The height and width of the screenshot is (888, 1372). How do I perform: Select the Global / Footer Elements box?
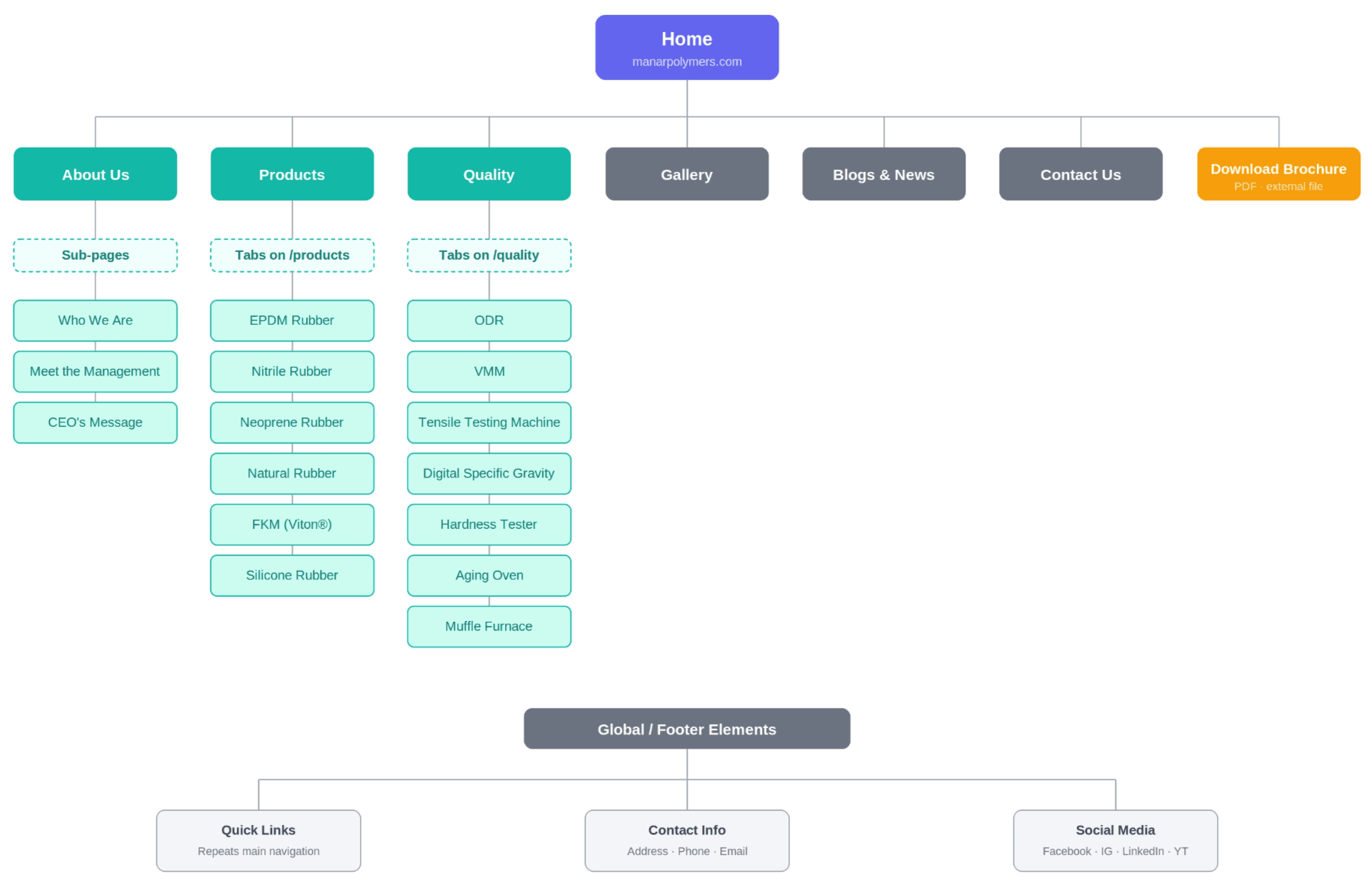coord(687,729)
